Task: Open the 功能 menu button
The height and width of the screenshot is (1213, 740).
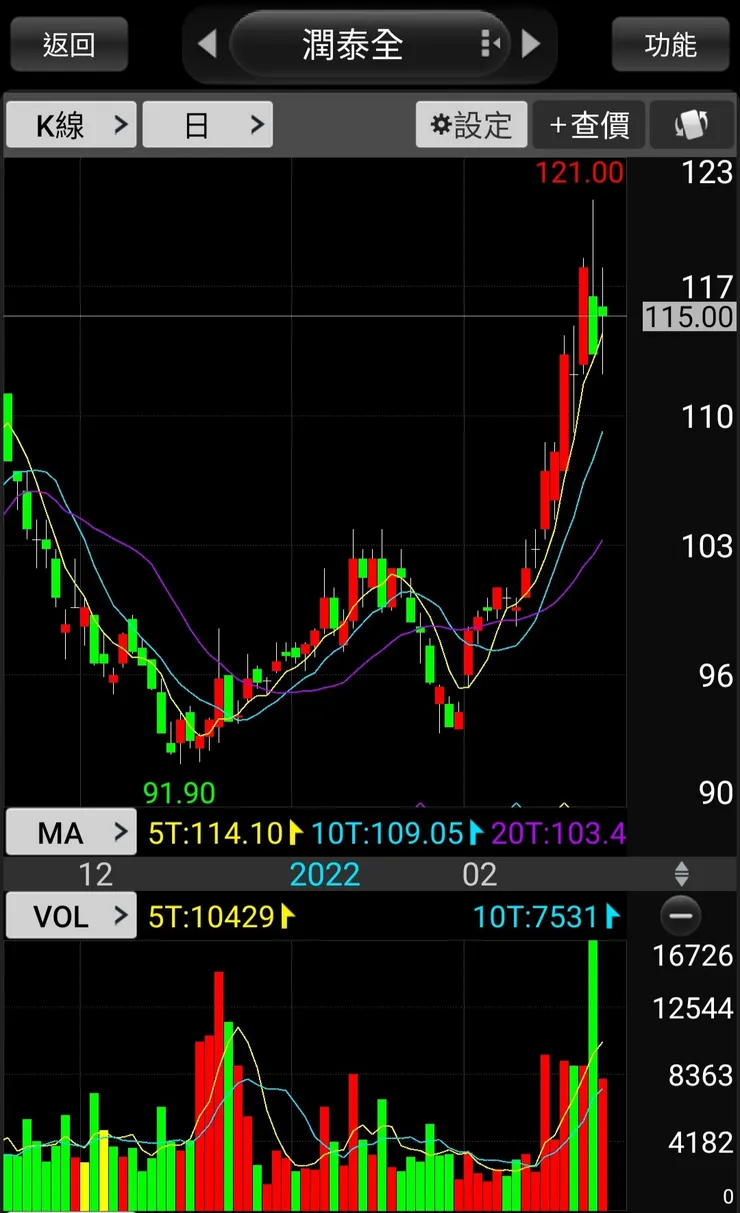Action: [x=670, y=45]
